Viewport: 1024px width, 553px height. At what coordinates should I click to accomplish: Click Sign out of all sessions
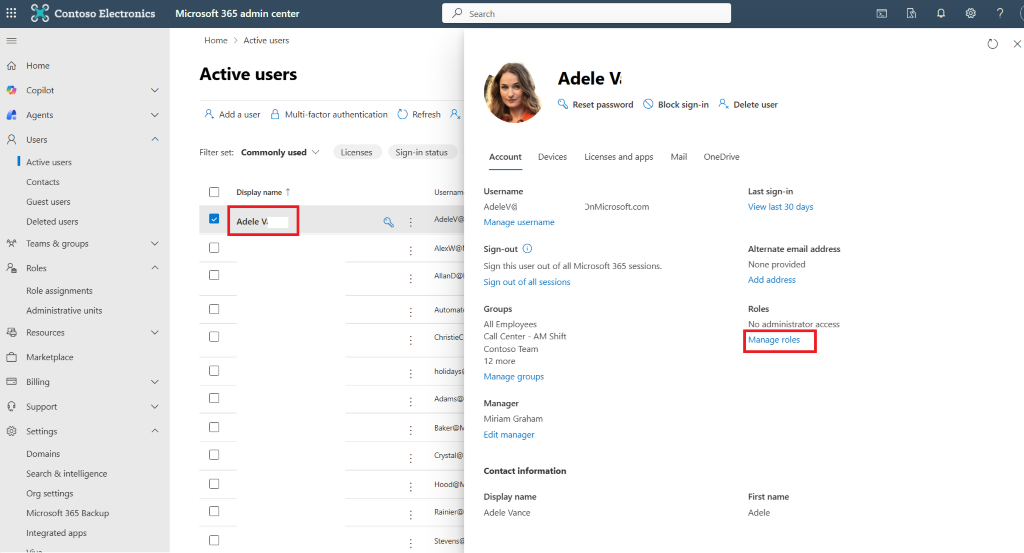point(527,282)
